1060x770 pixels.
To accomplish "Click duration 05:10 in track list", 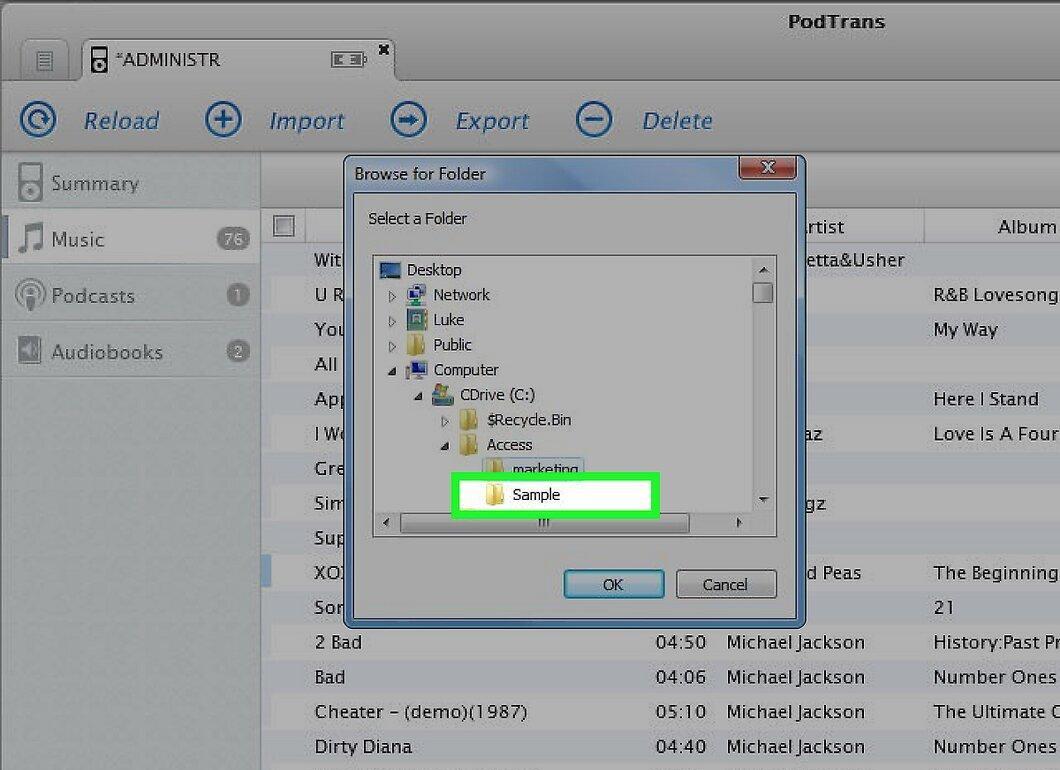I will point(681,712).
